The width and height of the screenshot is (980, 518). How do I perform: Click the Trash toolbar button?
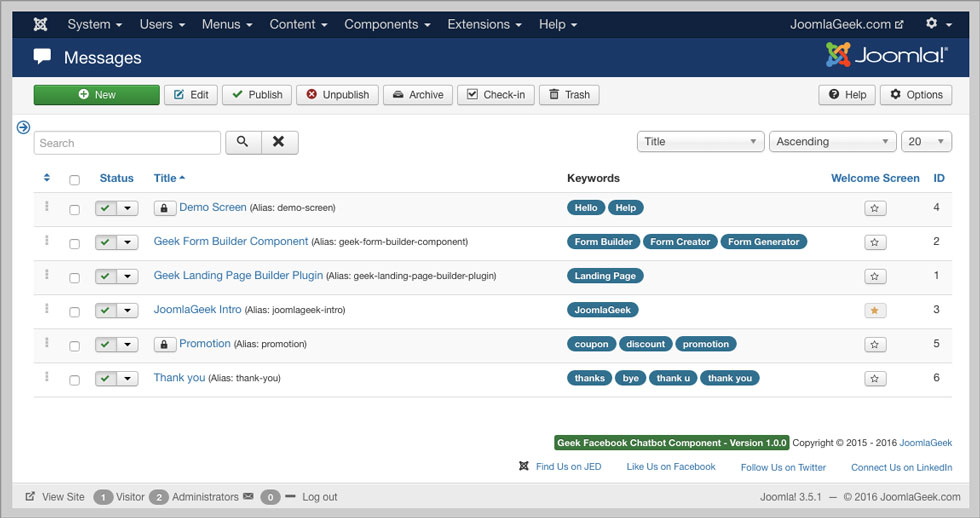click(569, 95)
